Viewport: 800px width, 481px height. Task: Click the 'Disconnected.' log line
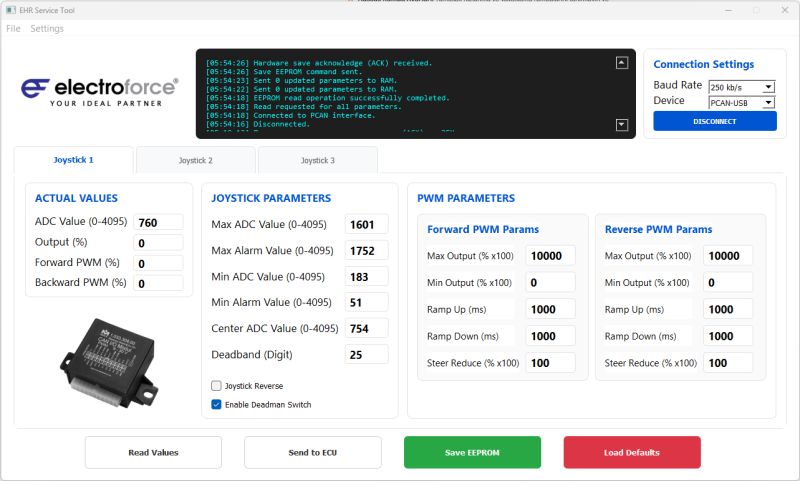point(258,124)
